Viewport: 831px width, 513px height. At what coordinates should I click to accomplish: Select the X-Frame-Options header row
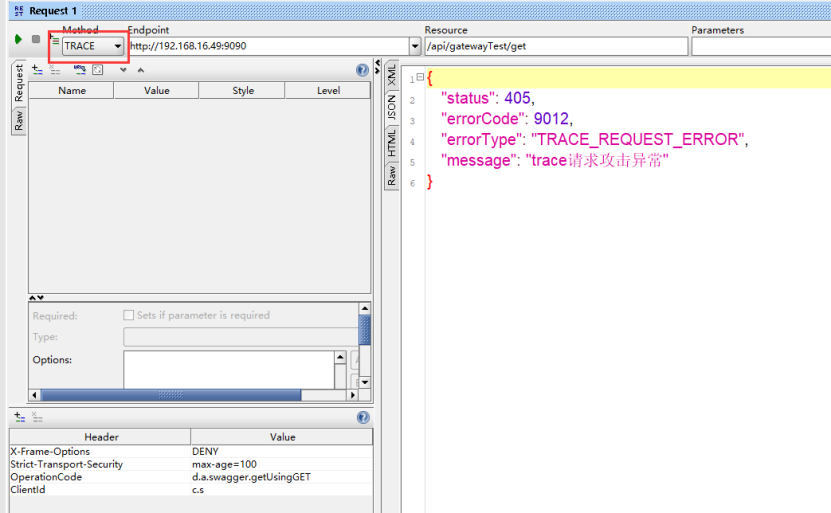tap(100, 451)
